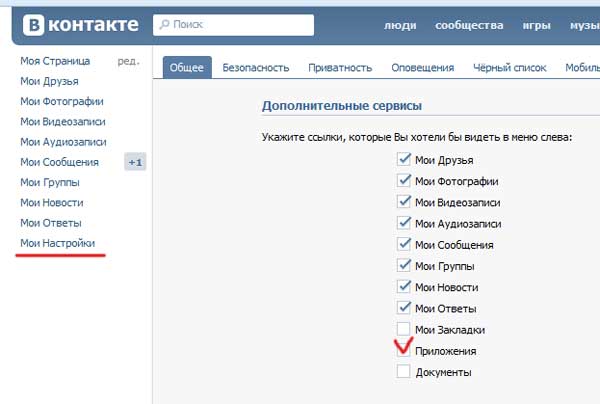Enable the Мои Закладки checkbox
Image resolution: width=600 pixels, height=404 pixels.
404,329
